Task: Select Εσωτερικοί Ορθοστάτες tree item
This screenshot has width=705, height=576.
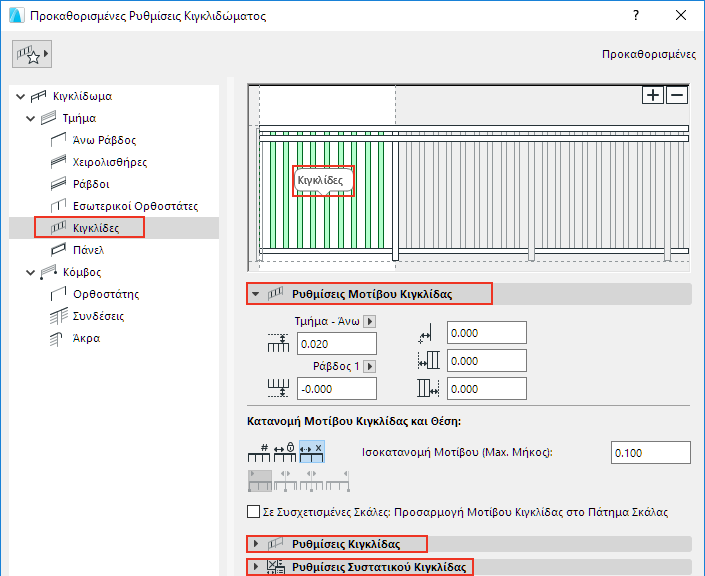Action: [135, 206]
